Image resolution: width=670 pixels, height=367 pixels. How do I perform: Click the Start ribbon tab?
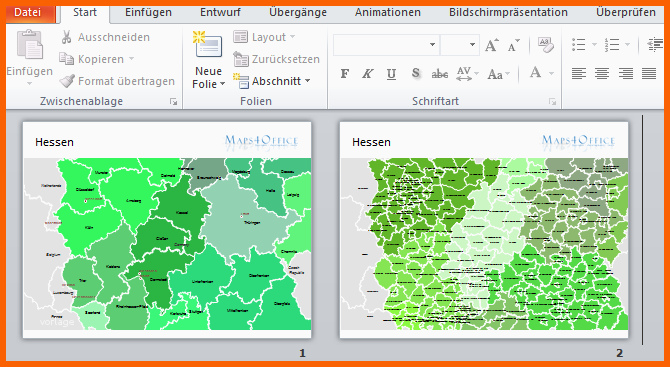click(x=85, y=13)
